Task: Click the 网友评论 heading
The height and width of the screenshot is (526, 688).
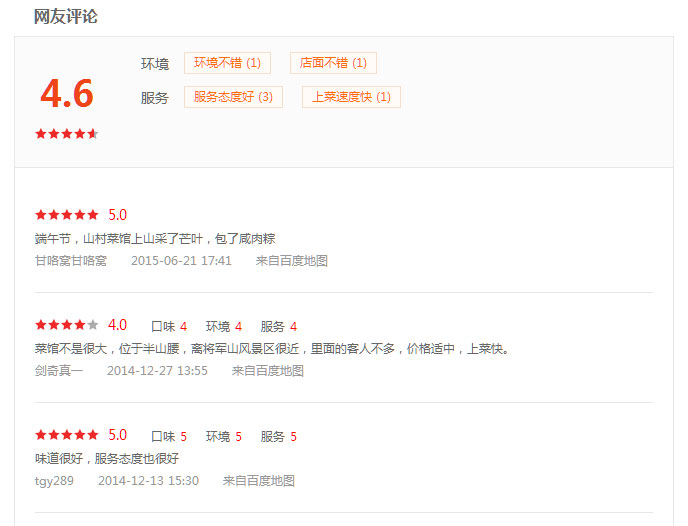Action: (x=66, y=17)
